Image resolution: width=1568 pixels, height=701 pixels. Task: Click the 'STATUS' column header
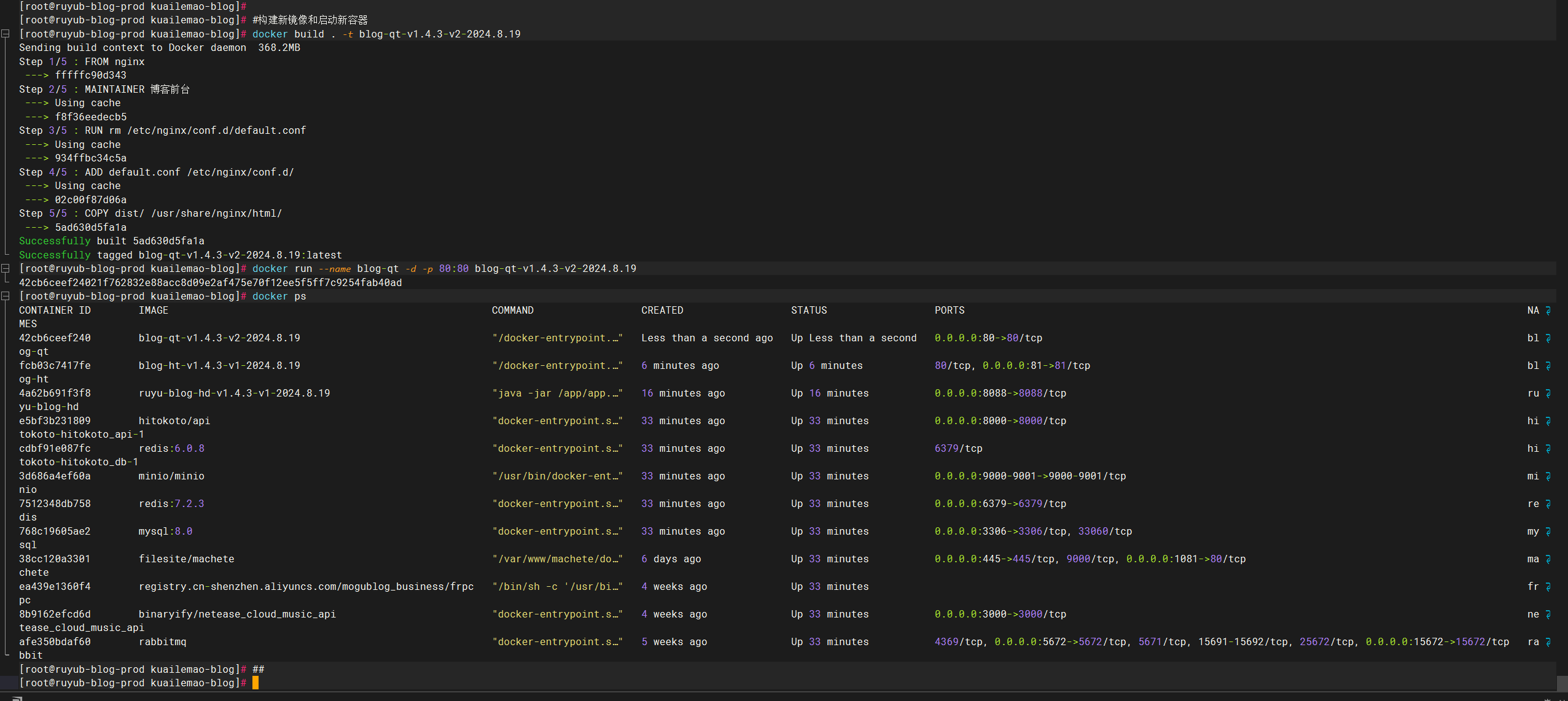click(x=809, y=311)
